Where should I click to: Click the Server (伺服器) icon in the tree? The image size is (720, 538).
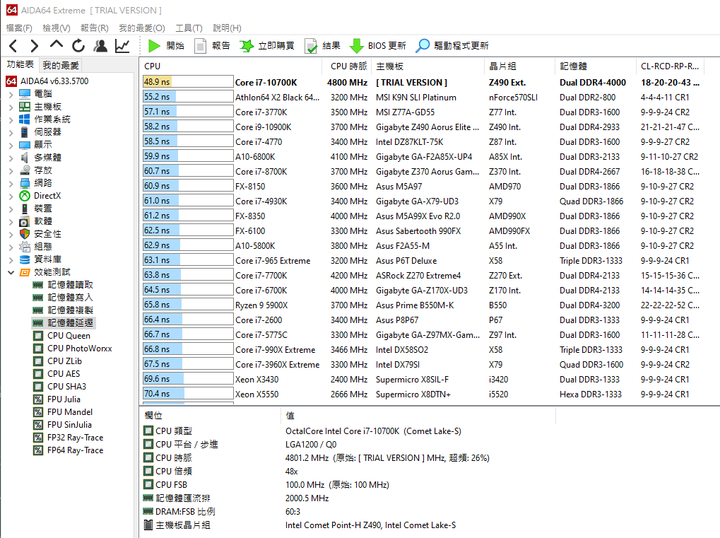coord(25,132)
